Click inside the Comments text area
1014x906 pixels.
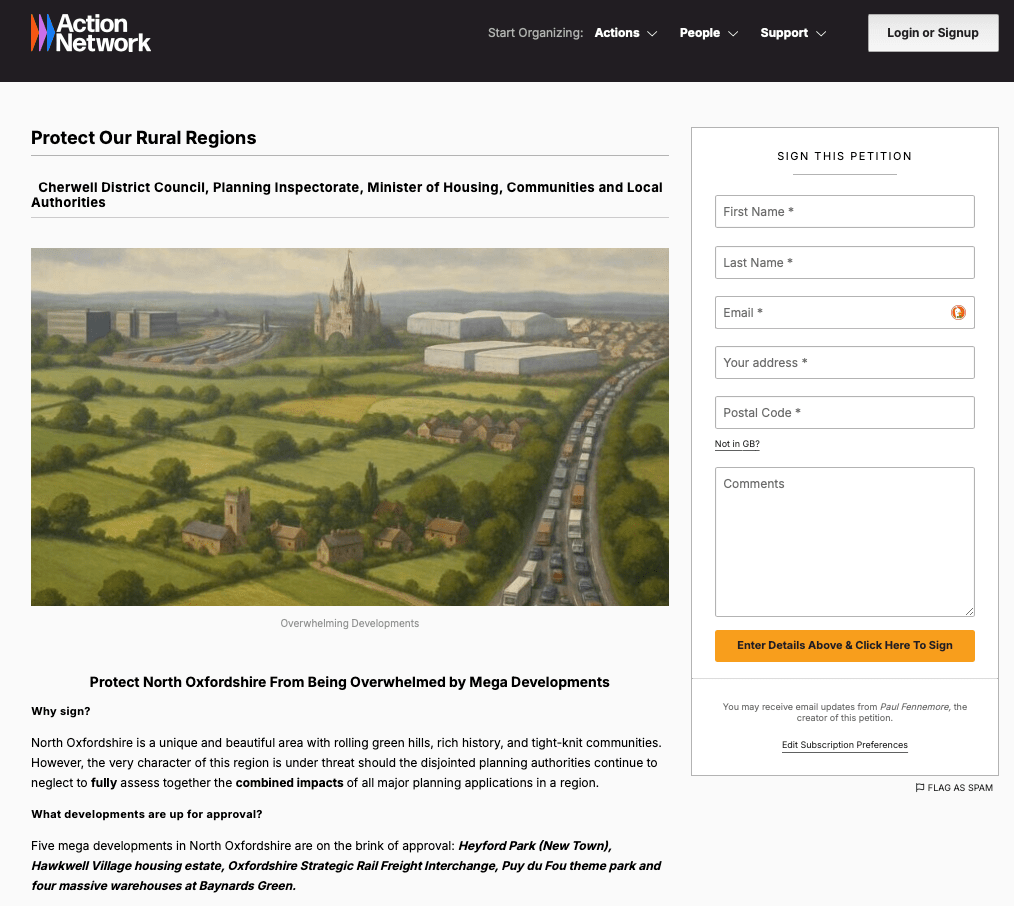click(x=844, y=542)
